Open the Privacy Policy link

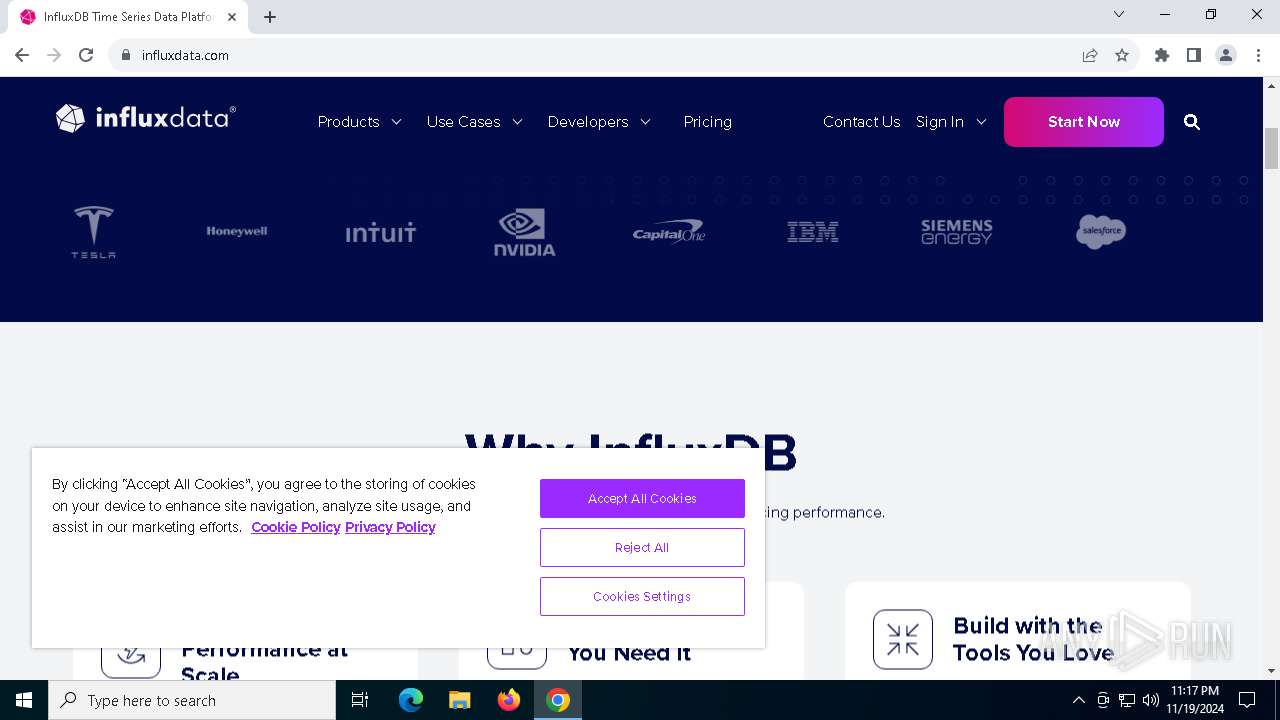click(x=390, y=527)
